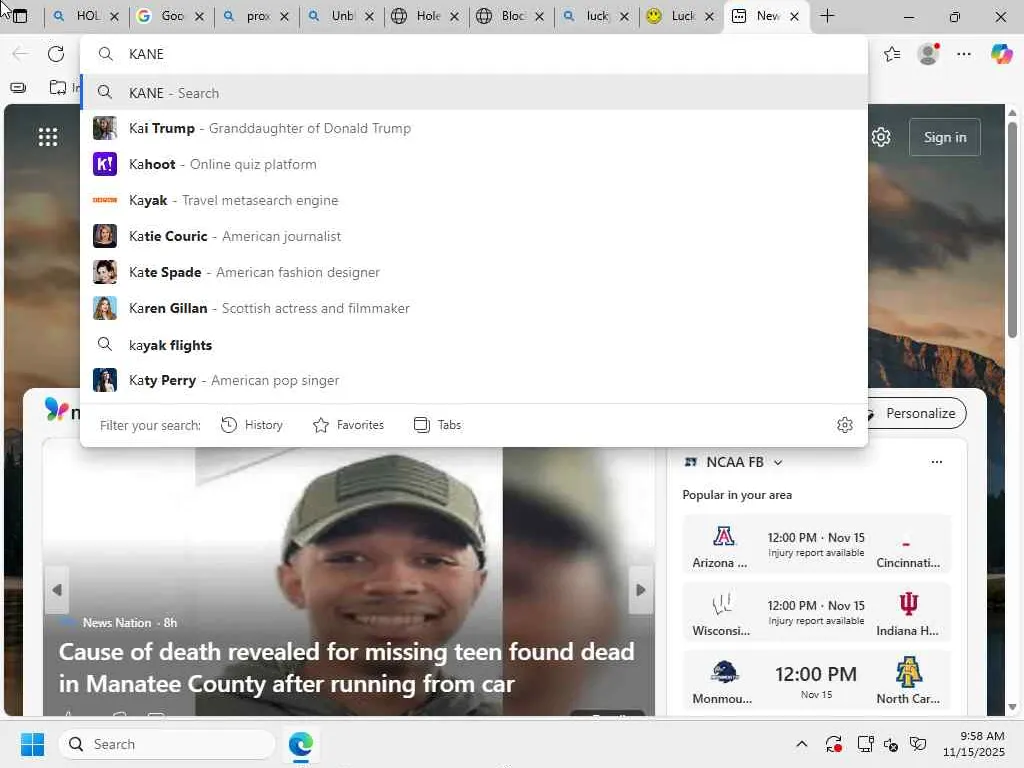Click the muted volume tray icon
This screenshot has width=1024, height=768.
(891, 744)
